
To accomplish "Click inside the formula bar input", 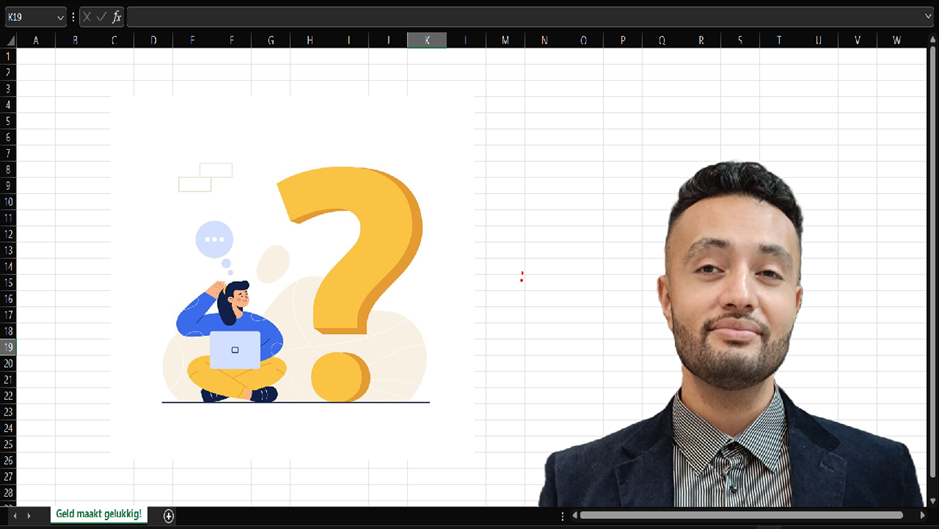I will pos(520,17).
